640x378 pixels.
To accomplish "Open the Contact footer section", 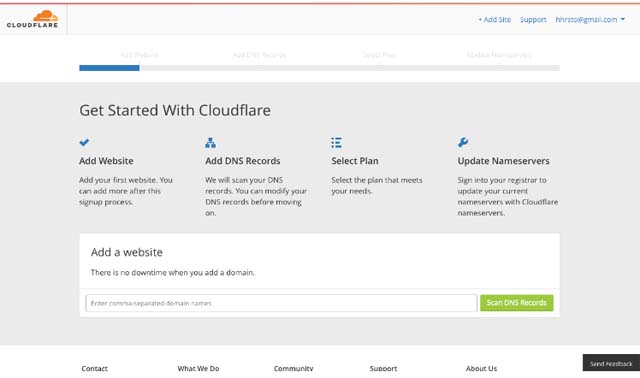I will (94, 368).
